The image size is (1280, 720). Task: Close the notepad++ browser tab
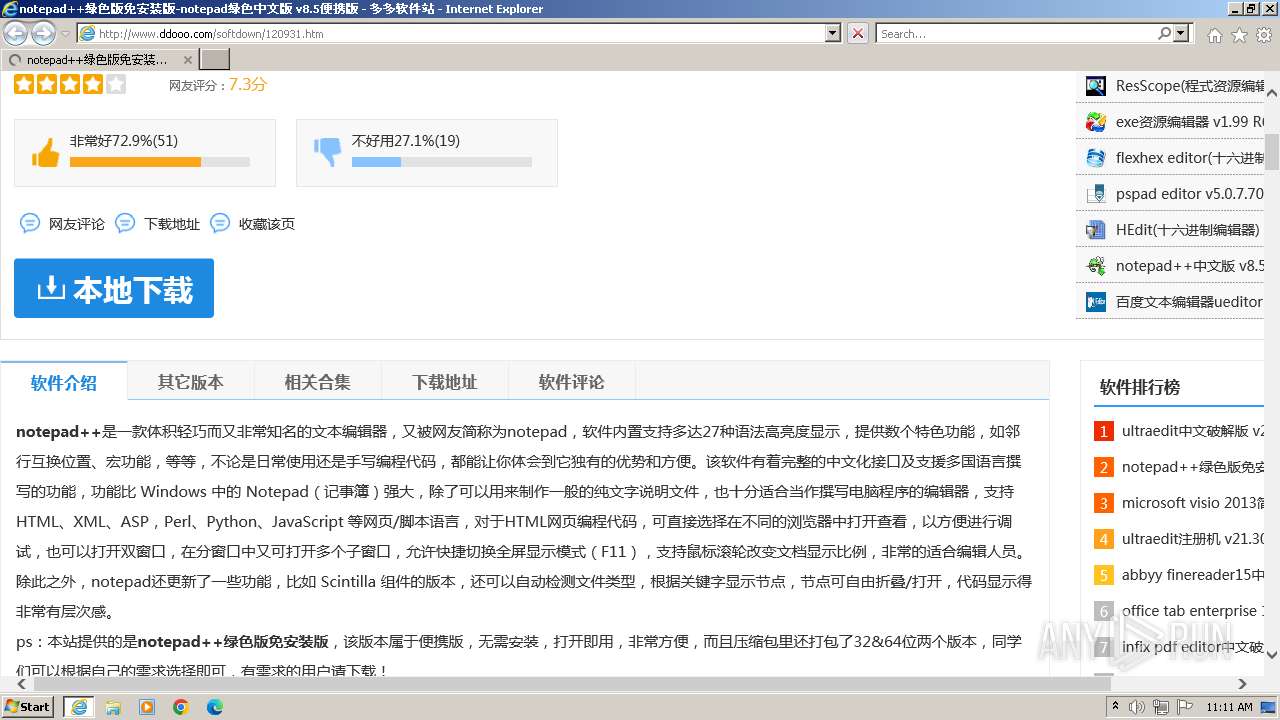(x=187, y=60)
